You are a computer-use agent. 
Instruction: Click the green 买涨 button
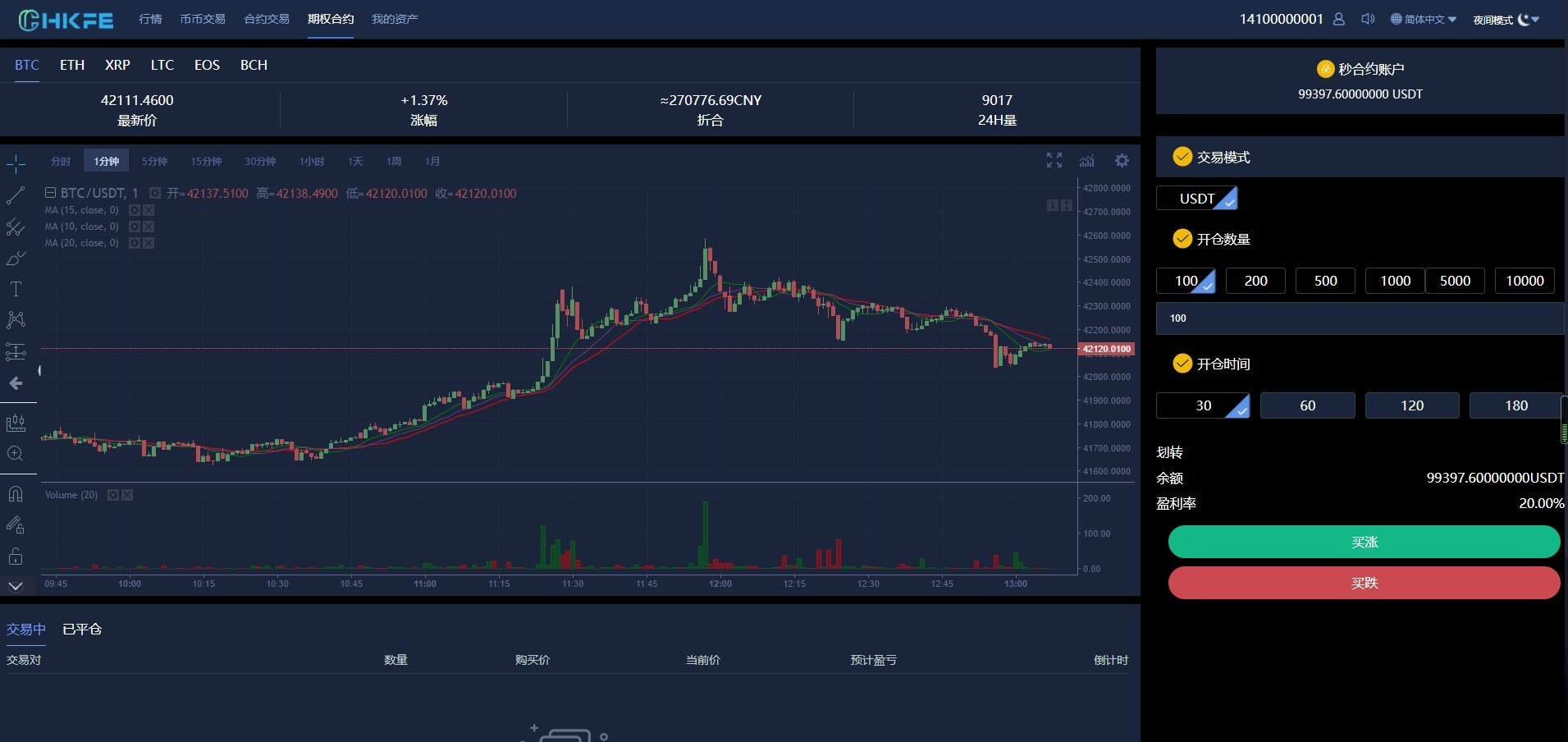(x=1365, y=542)
